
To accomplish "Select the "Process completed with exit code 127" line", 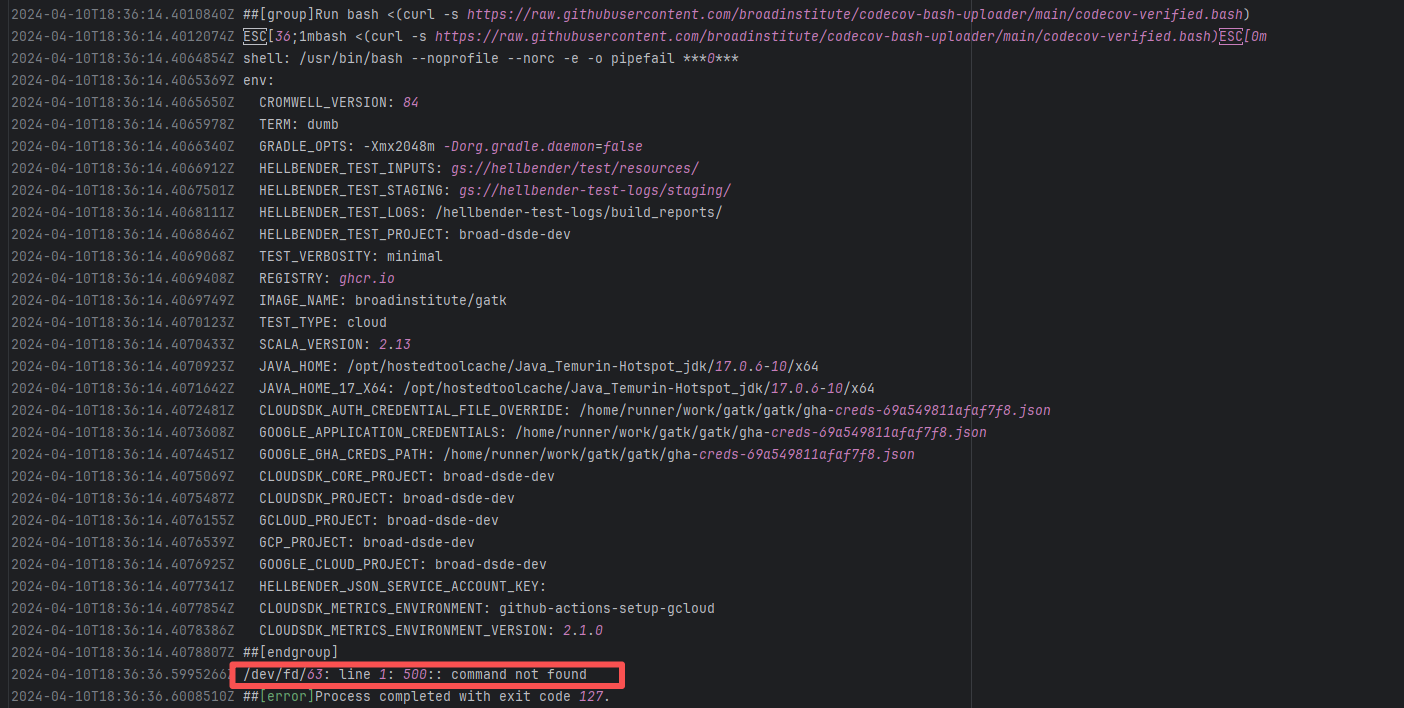I will [x=461, y=697].
